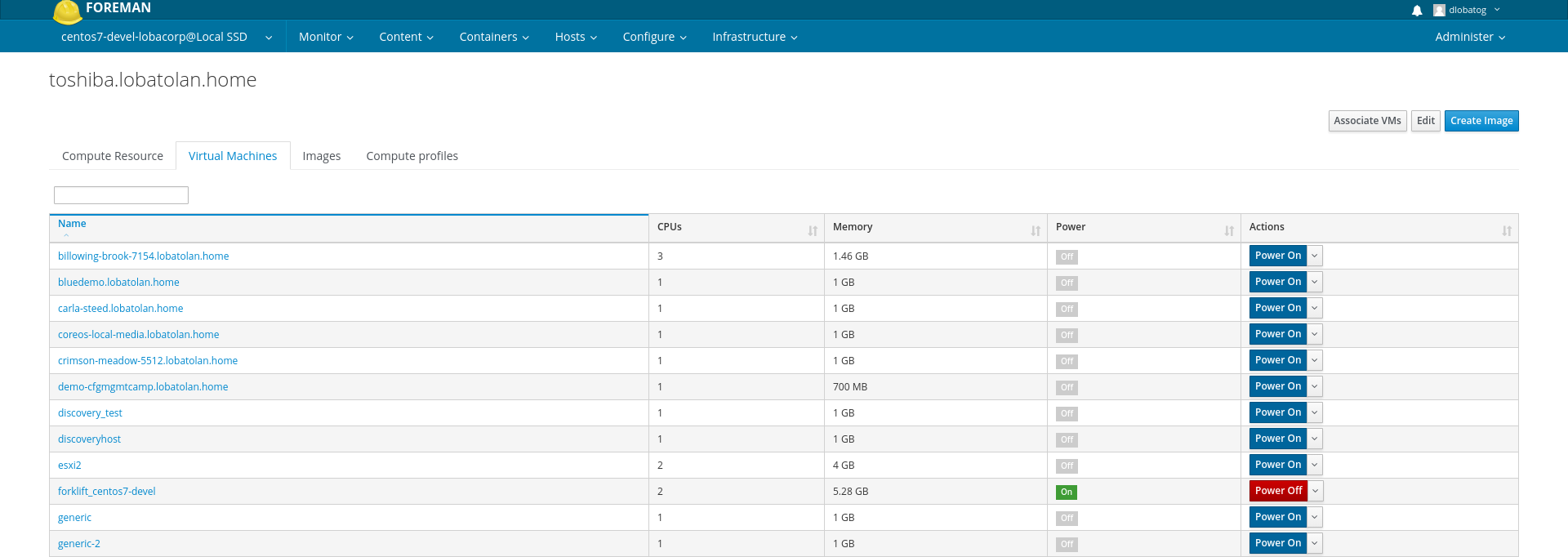Open organization context centos7-devel-lobacorp@Local SSD dropdown
1568x557 pixels.
(x=167, y=37)
